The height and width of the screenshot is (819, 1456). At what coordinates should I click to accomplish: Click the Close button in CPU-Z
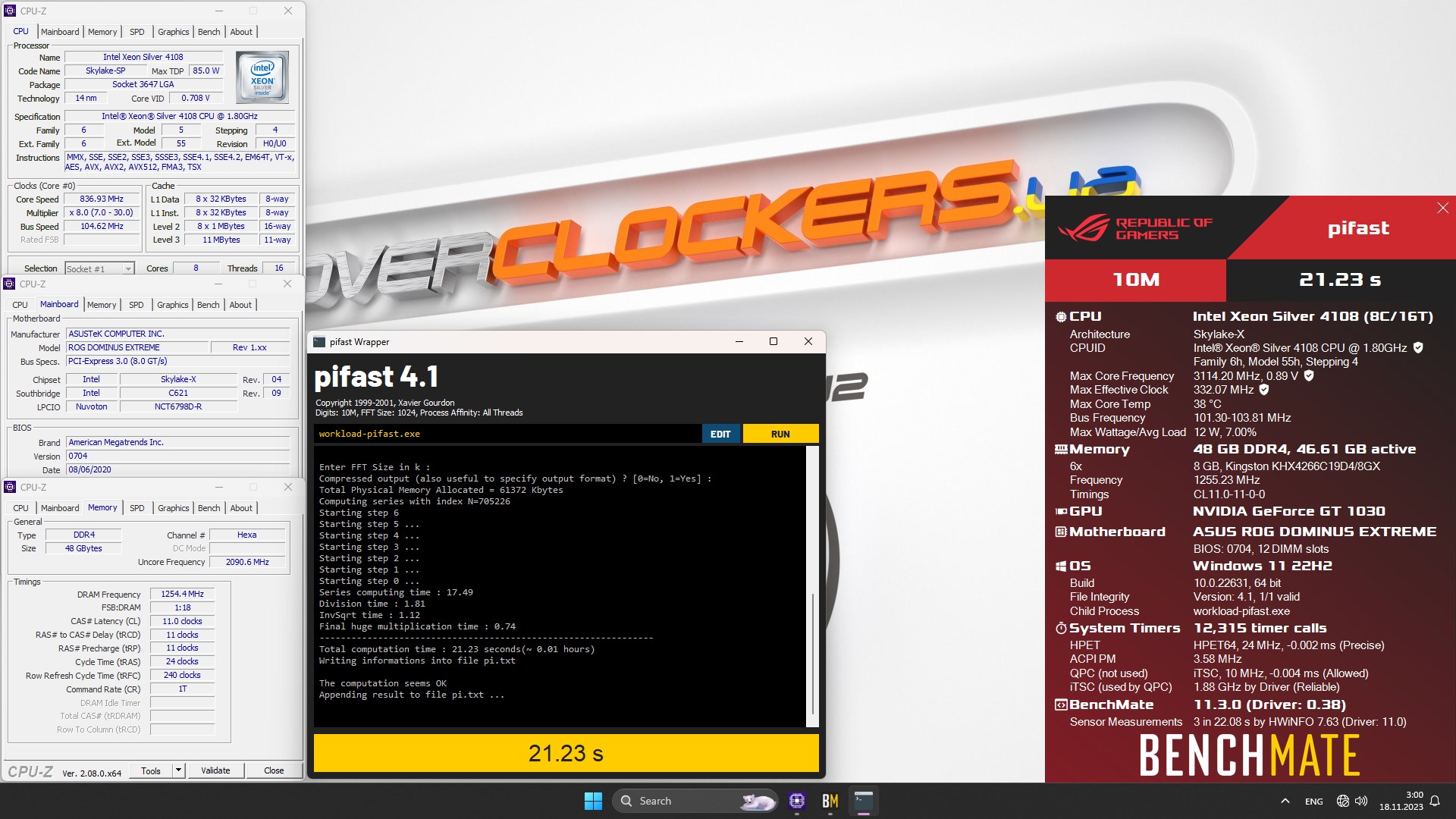coord(274,770)
